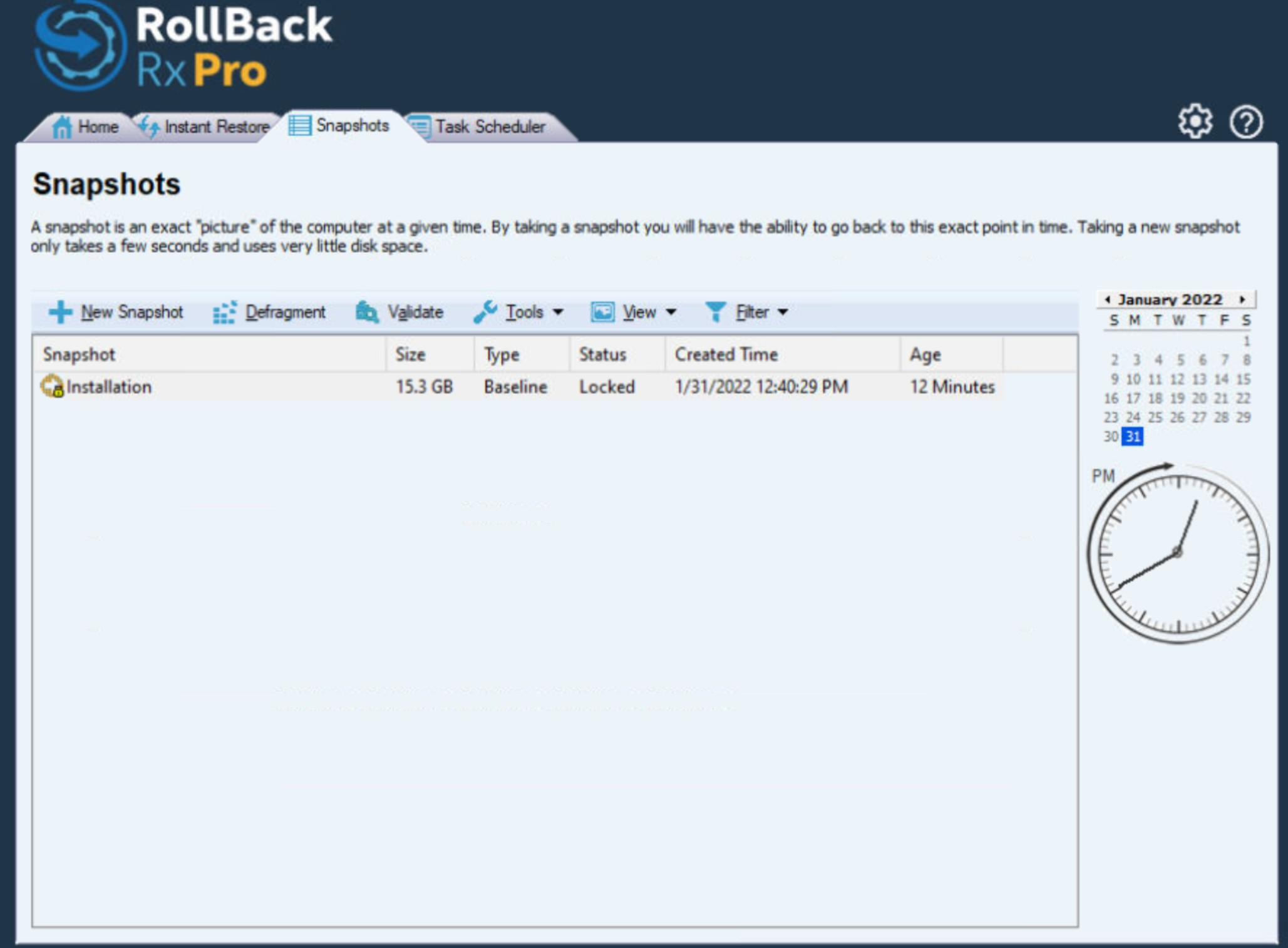Sort by Type column header

click(522, 354)
